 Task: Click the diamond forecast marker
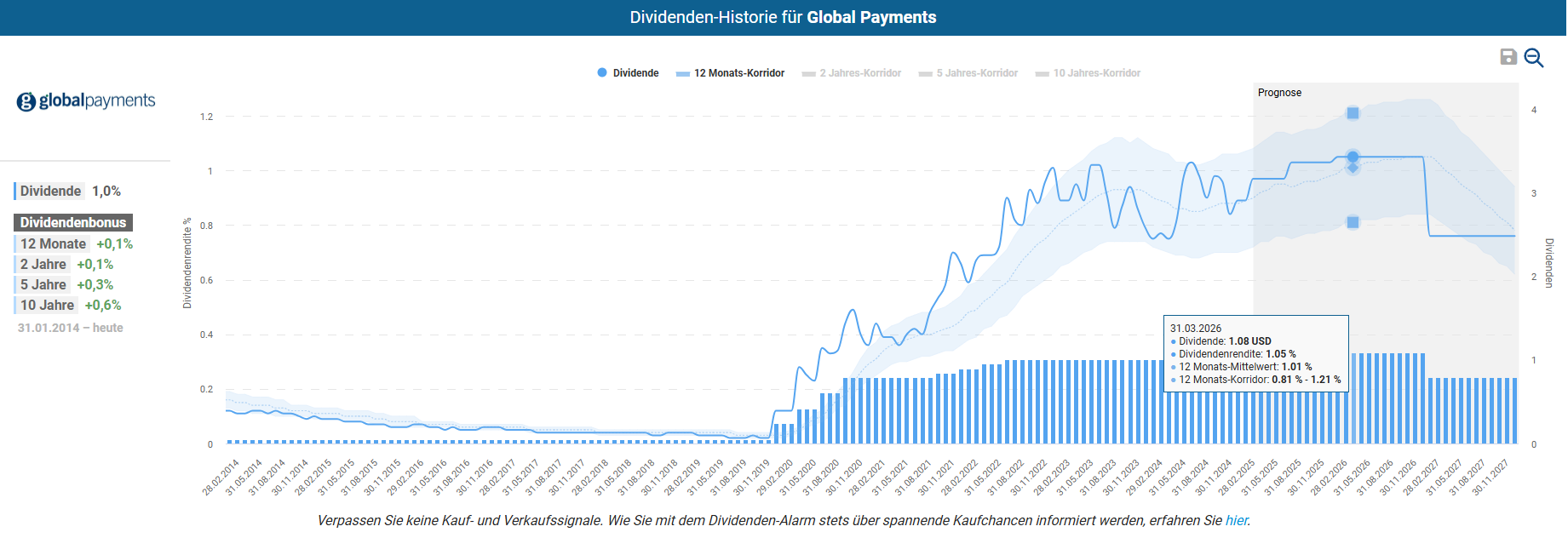coord(1353,168)
